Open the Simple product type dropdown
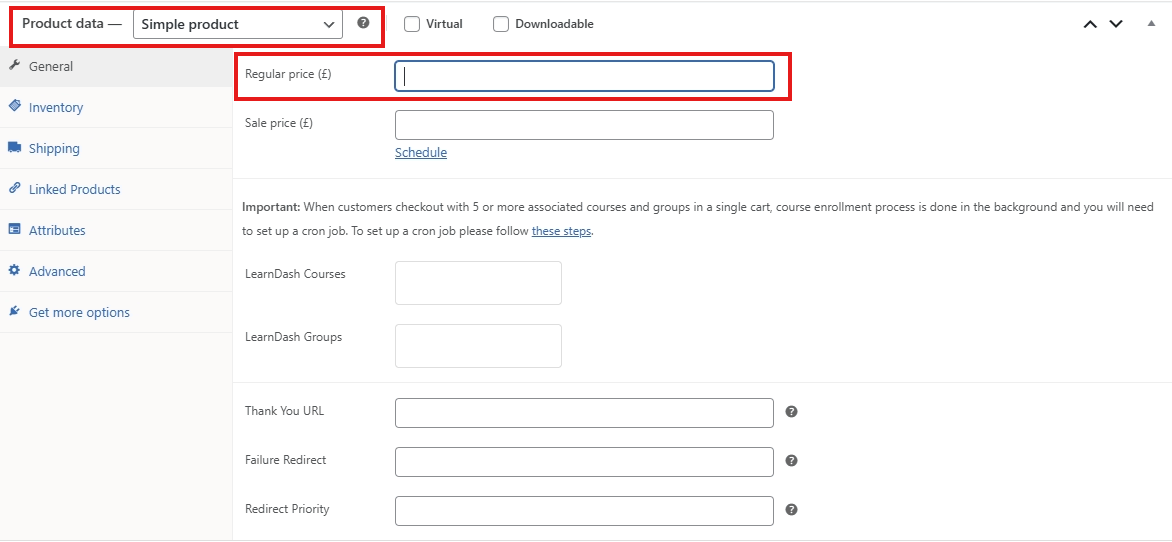1172x542 pixels. coord(238,24)
